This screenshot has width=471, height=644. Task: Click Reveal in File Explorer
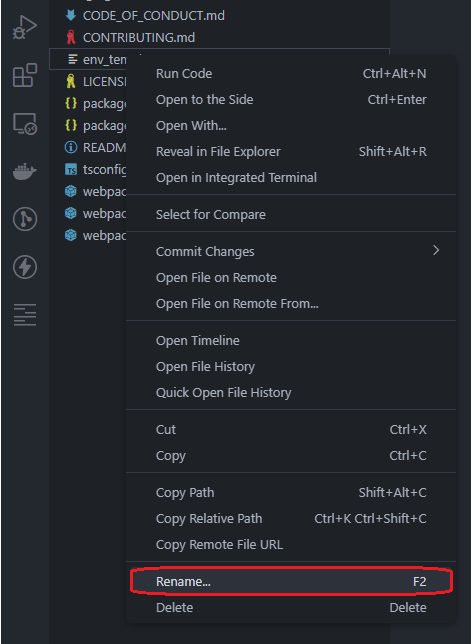tap(291, 152)
